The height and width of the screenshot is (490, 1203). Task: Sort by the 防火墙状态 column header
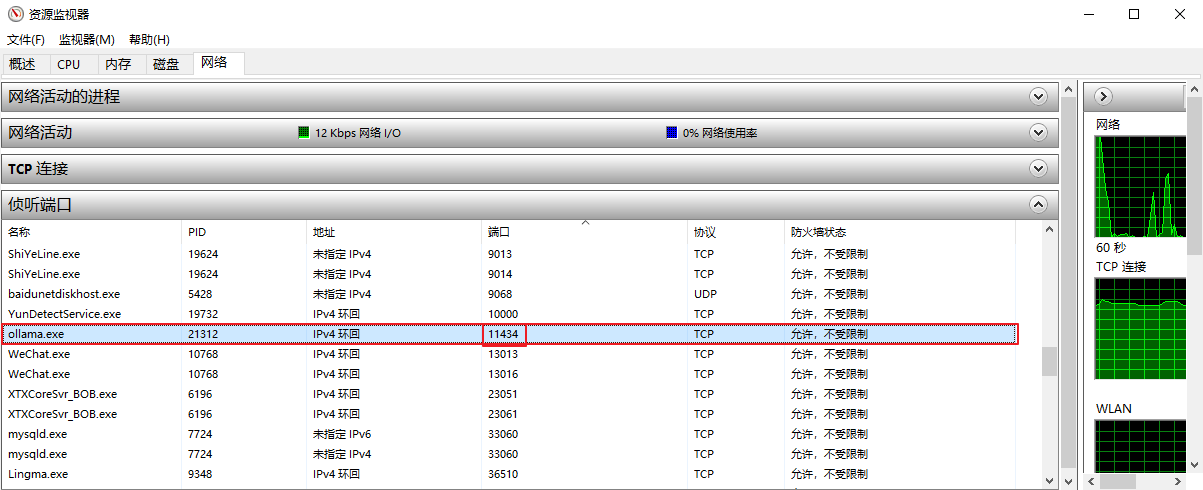(900, 232)
